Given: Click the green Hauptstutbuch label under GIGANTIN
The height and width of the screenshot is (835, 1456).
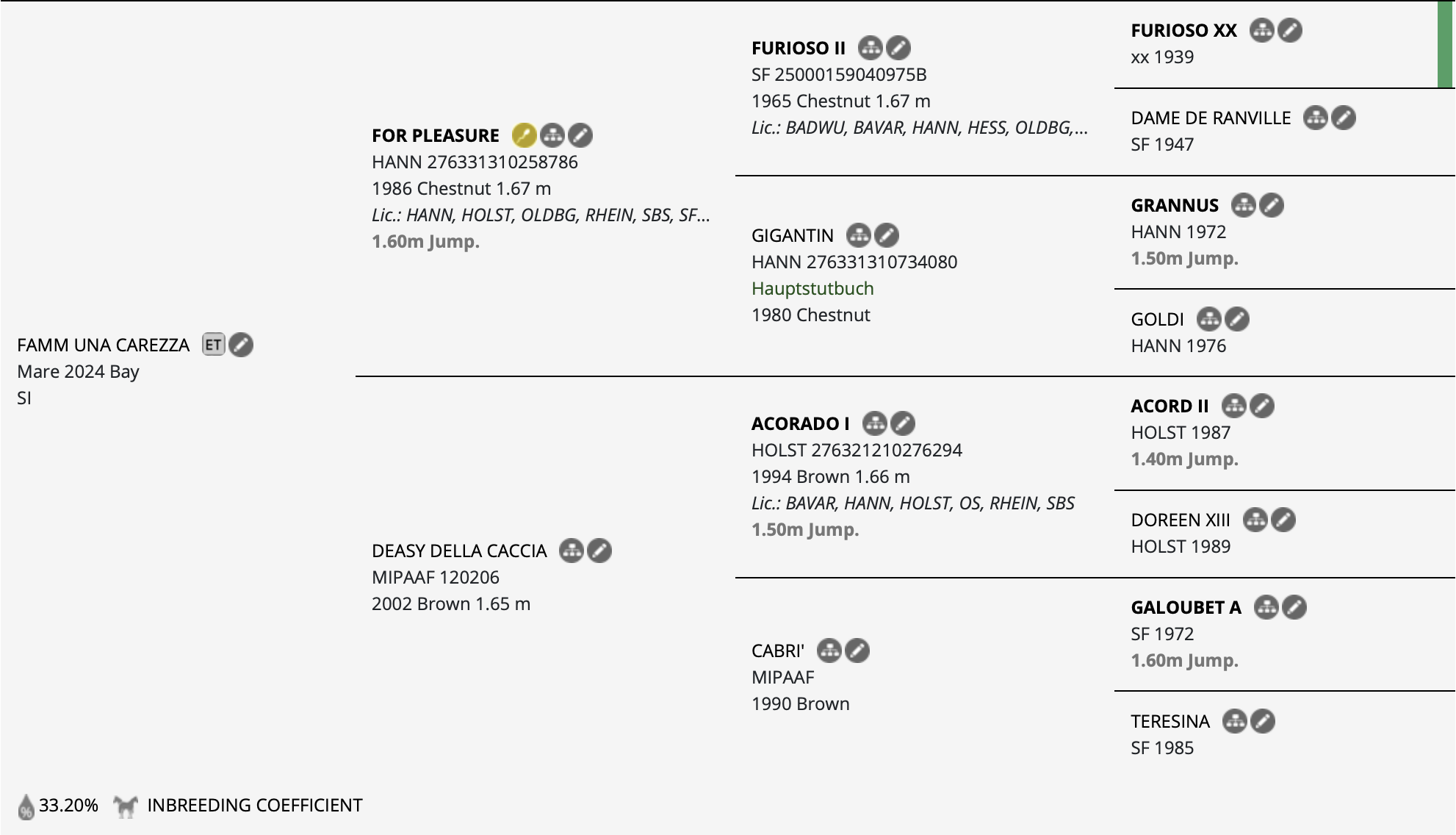Looking at the screenshot, I should [812, 288].
